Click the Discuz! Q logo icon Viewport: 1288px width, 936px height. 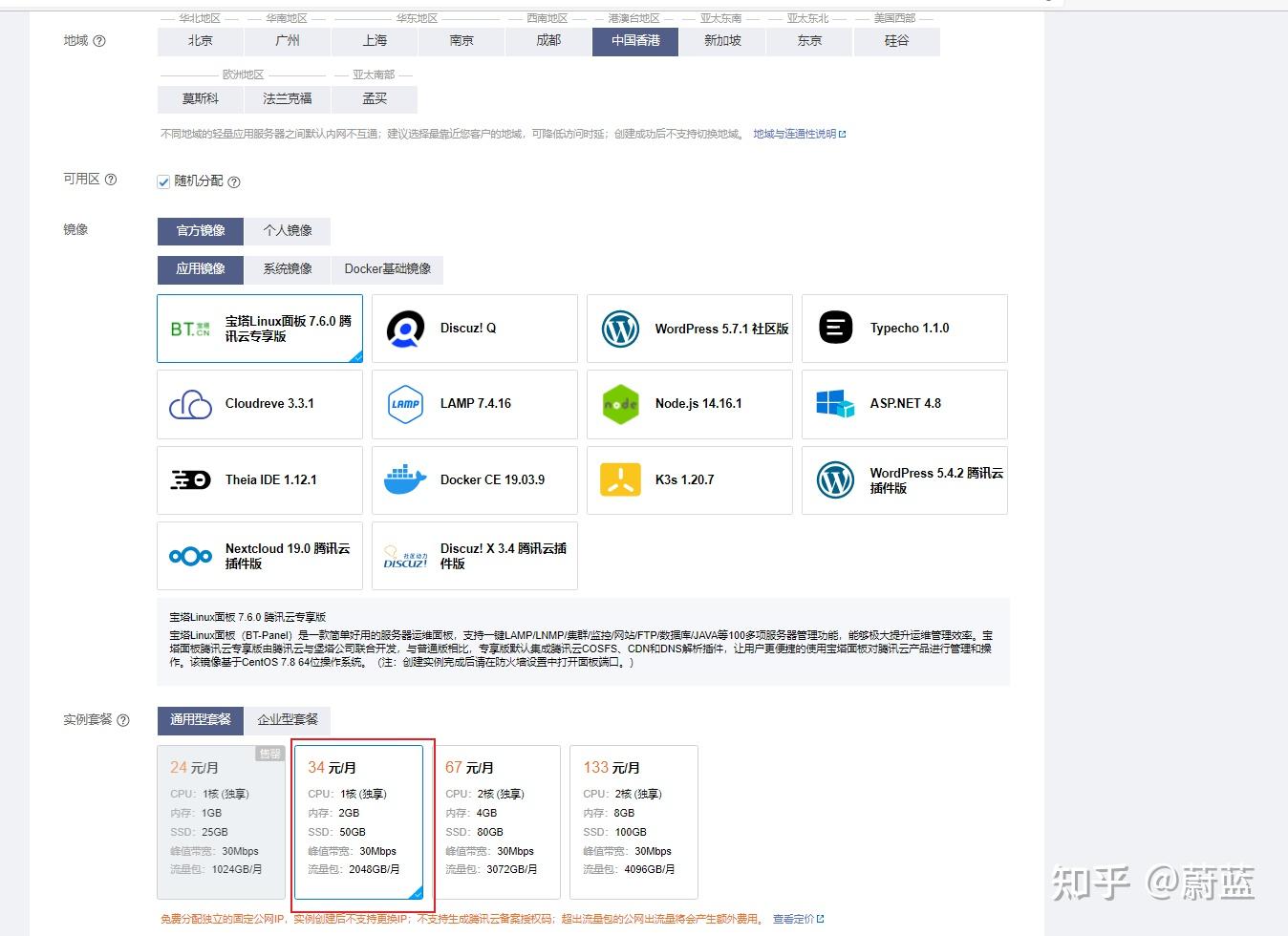point(405,329)
